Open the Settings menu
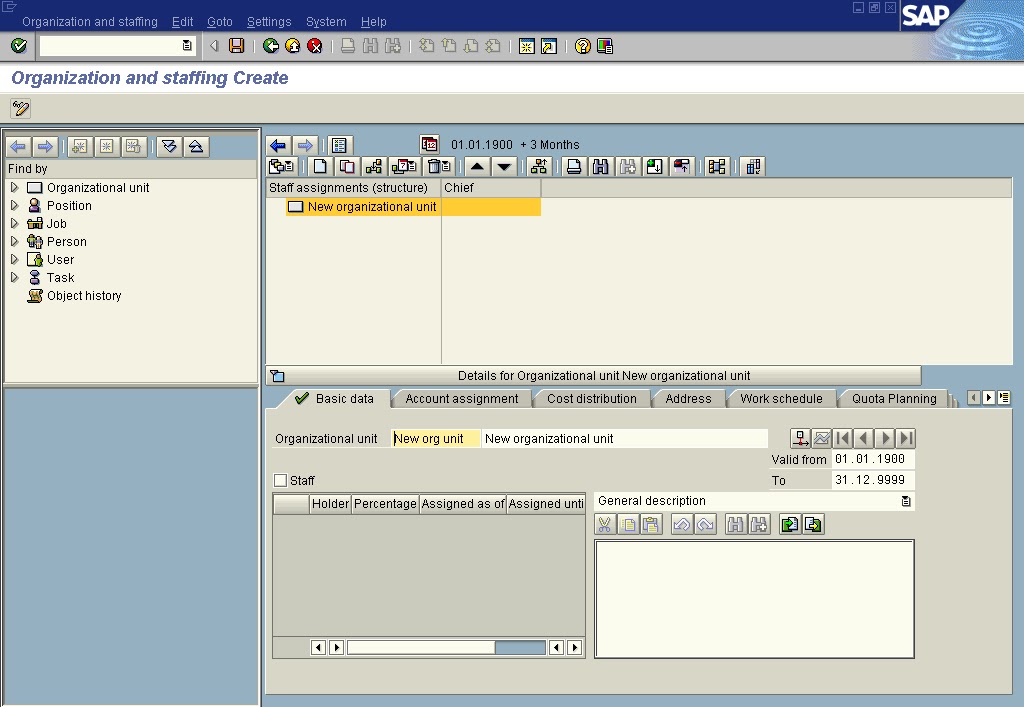Screen dimensions: 1024x707 tap(268, 21)
